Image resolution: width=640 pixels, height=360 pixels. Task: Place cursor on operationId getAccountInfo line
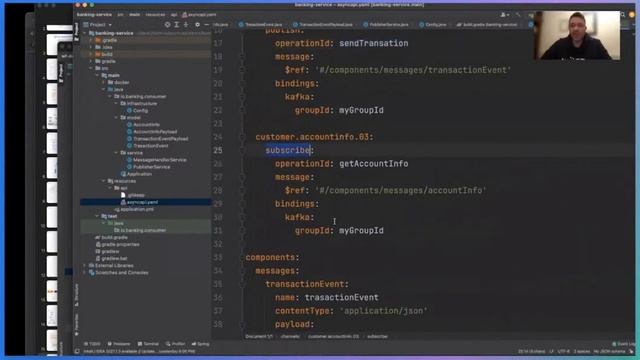point(342,164)
